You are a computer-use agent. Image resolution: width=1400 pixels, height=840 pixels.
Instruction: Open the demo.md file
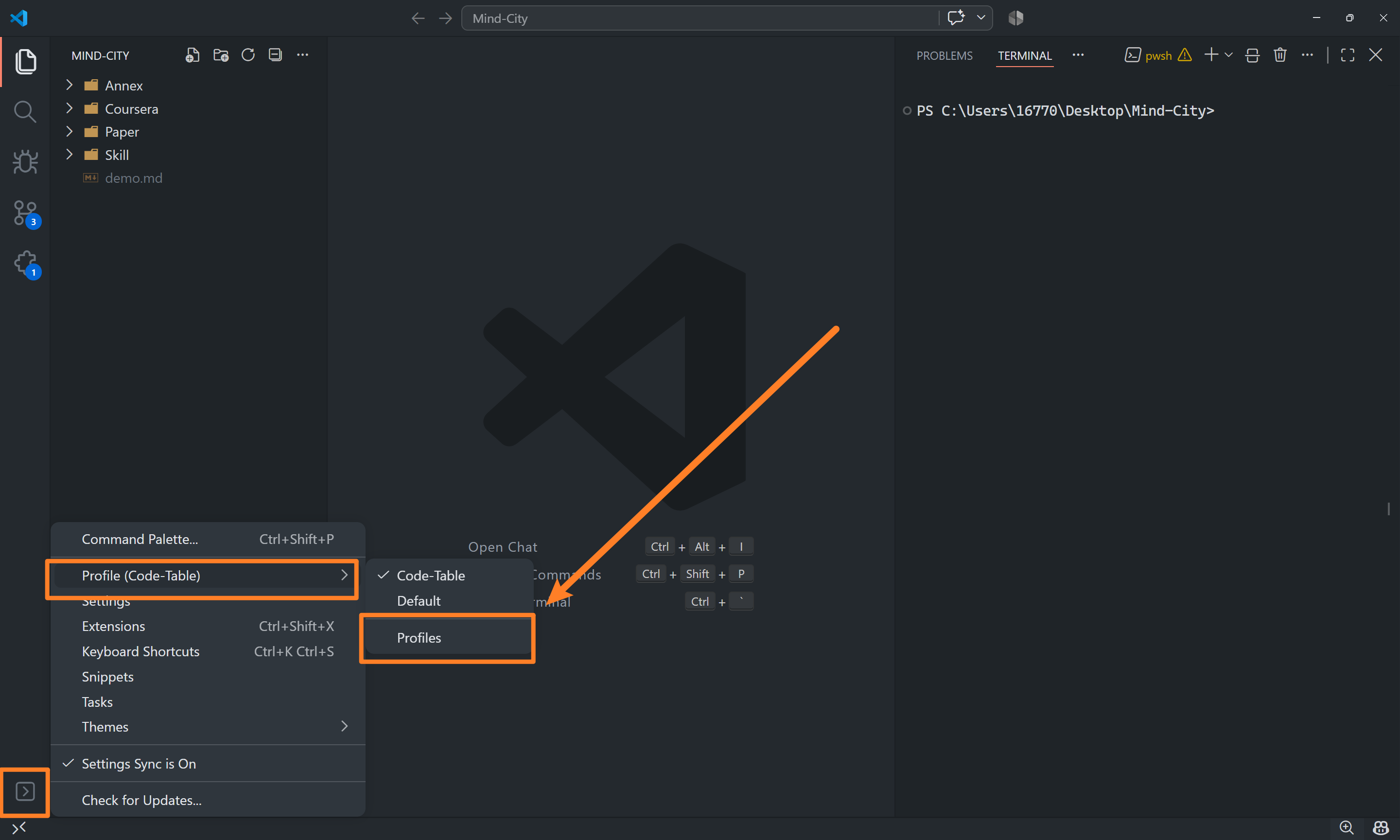coord(134,178)
